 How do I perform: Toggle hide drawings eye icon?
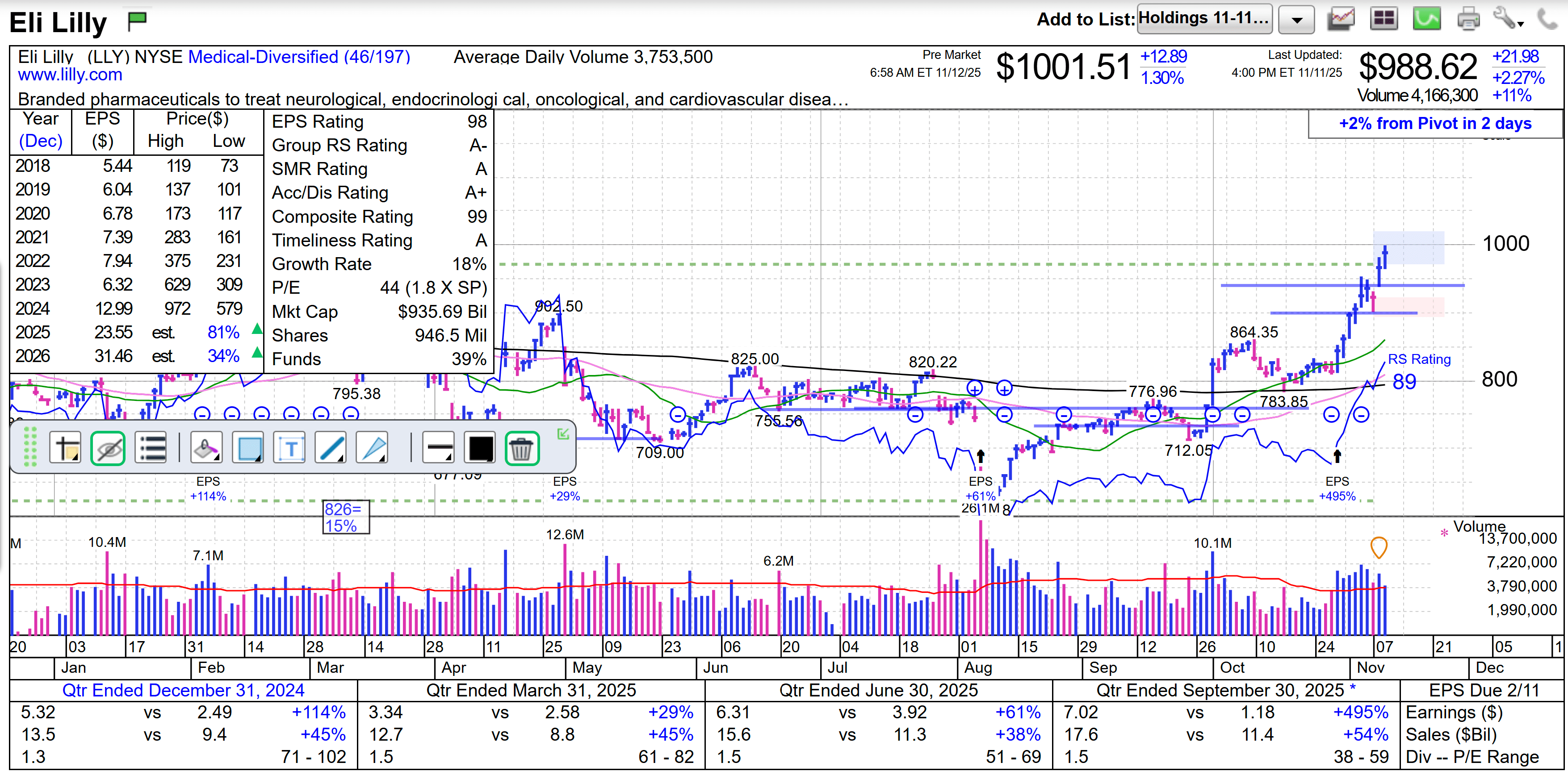pos(108,449)
